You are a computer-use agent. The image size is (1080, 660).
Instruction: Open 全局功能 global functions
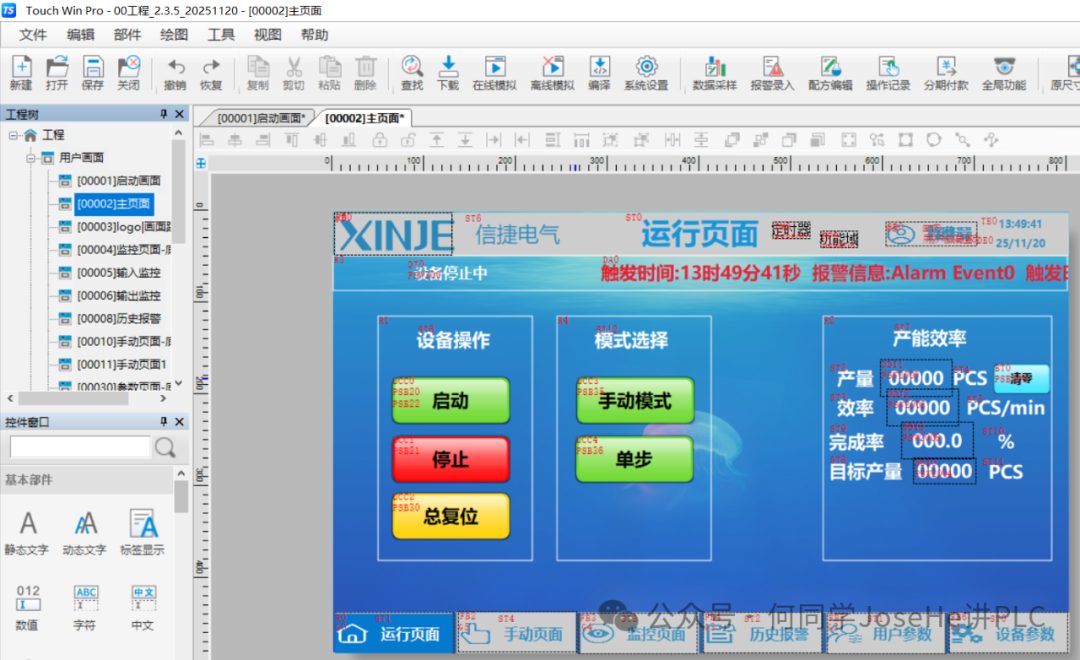[1004, 73]
